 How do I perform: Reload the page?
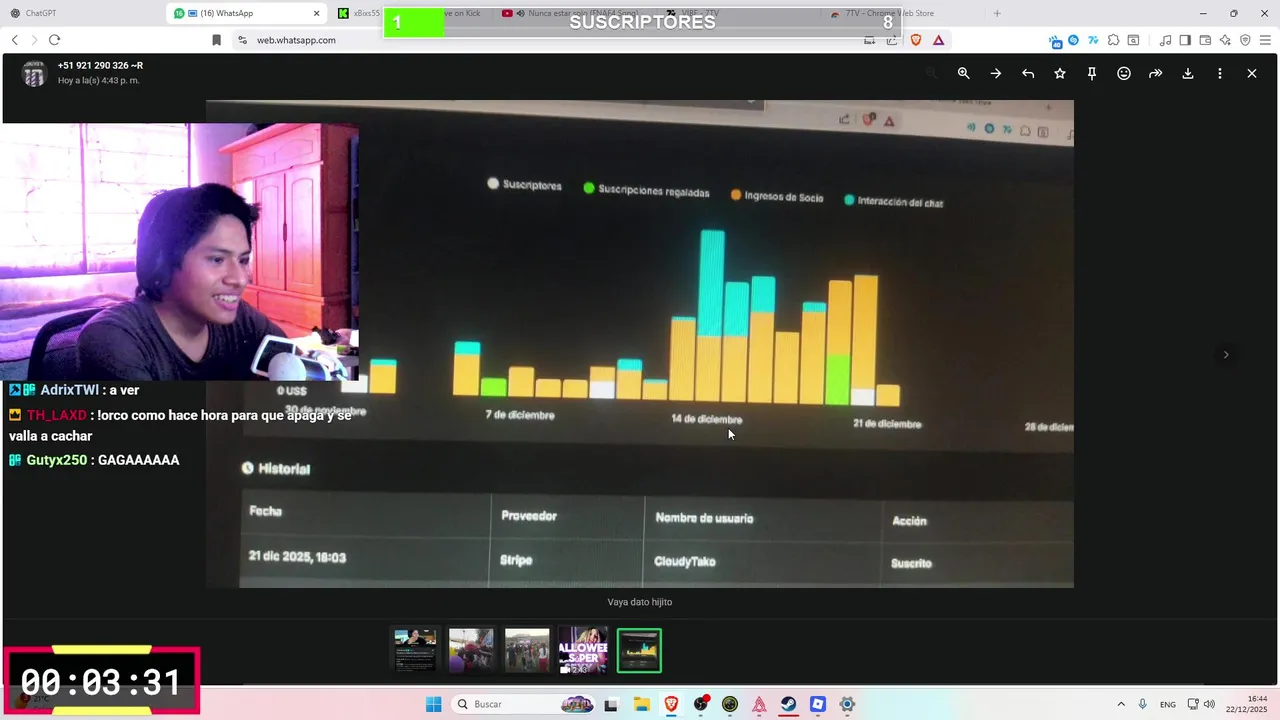[54, 40]
